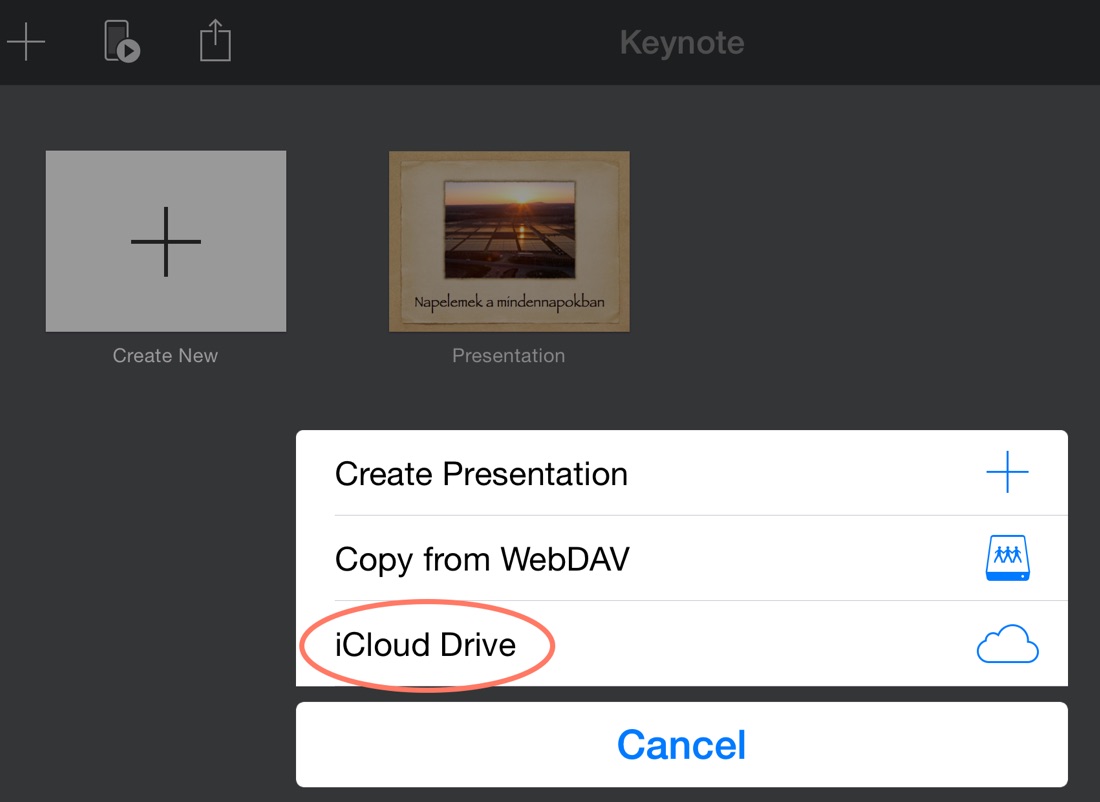Click the blue cloud icon
This screenshot has height=802, width=1100.
1007,643
